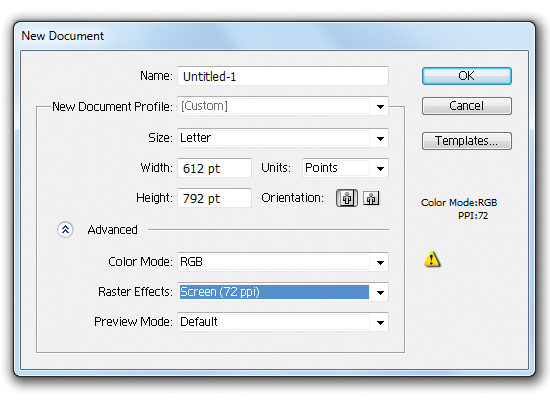This screenshot has height=400, width=550.
Task: Click the Name field containing Untitled-1
Action: point(283,76)
